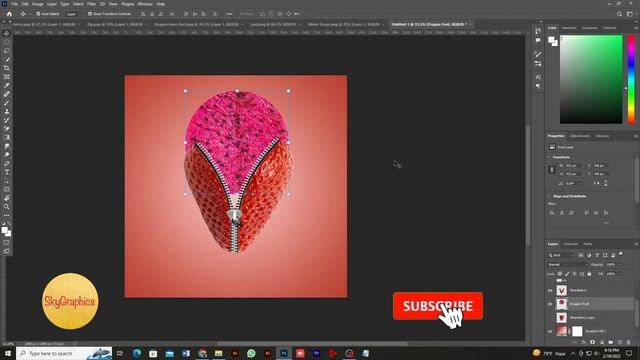
Task: Click the Lock position icon
Action: 574,274
